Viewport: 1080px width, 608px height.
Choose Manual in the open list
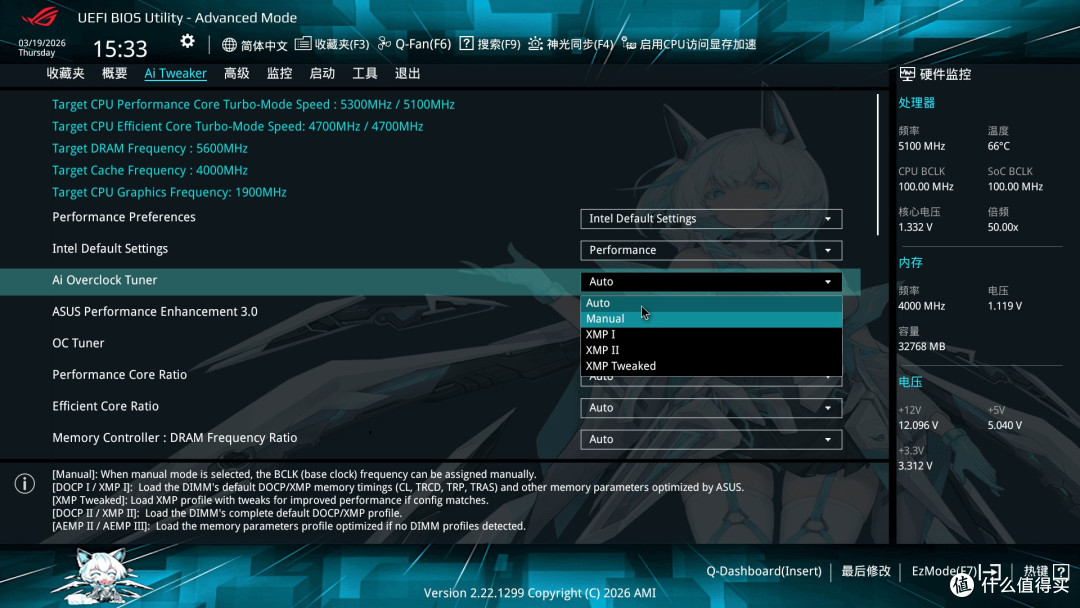click(x=711, y=319)
